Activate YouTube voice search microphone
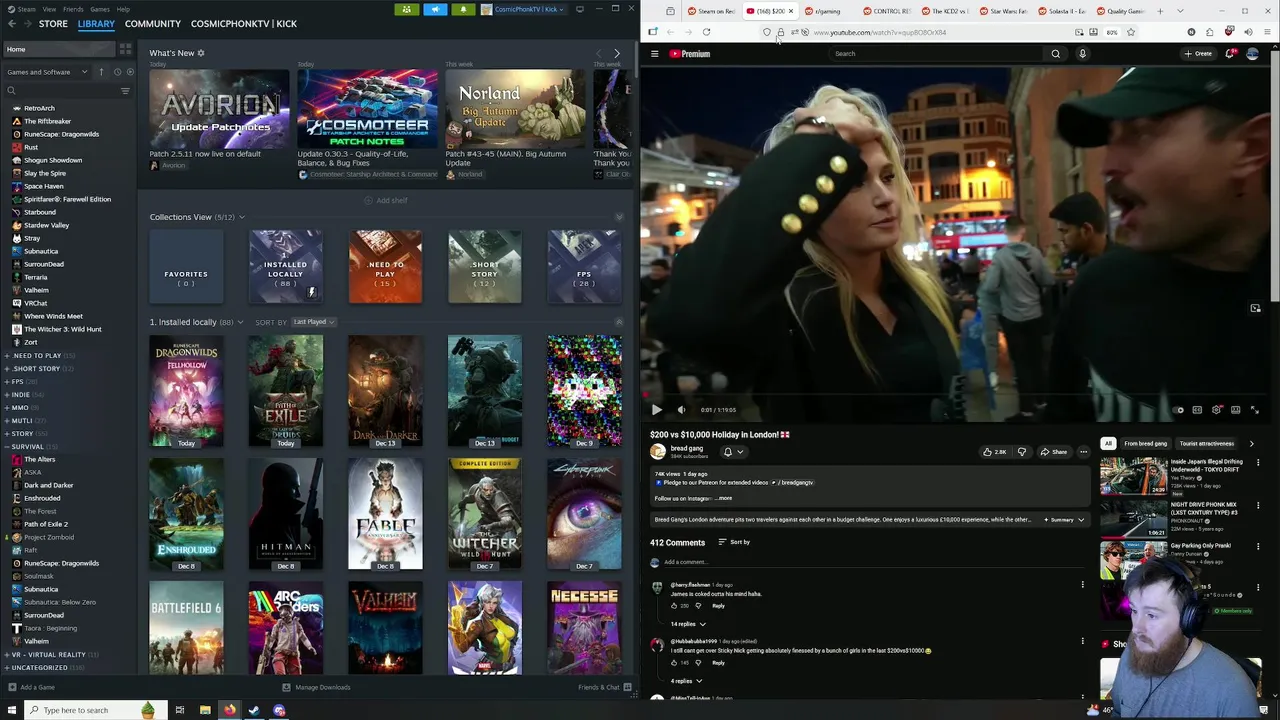 coord(1082,54)
